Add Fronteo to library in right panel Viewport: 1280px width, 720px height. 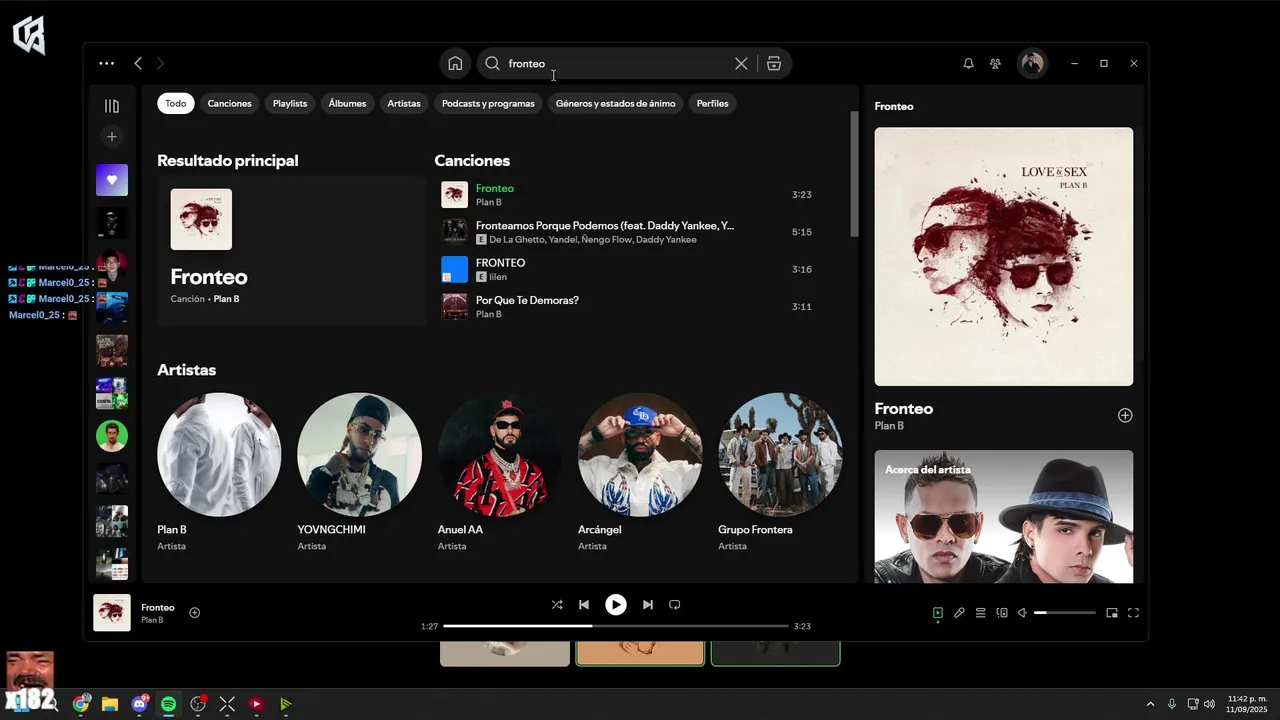point(1125,415)
